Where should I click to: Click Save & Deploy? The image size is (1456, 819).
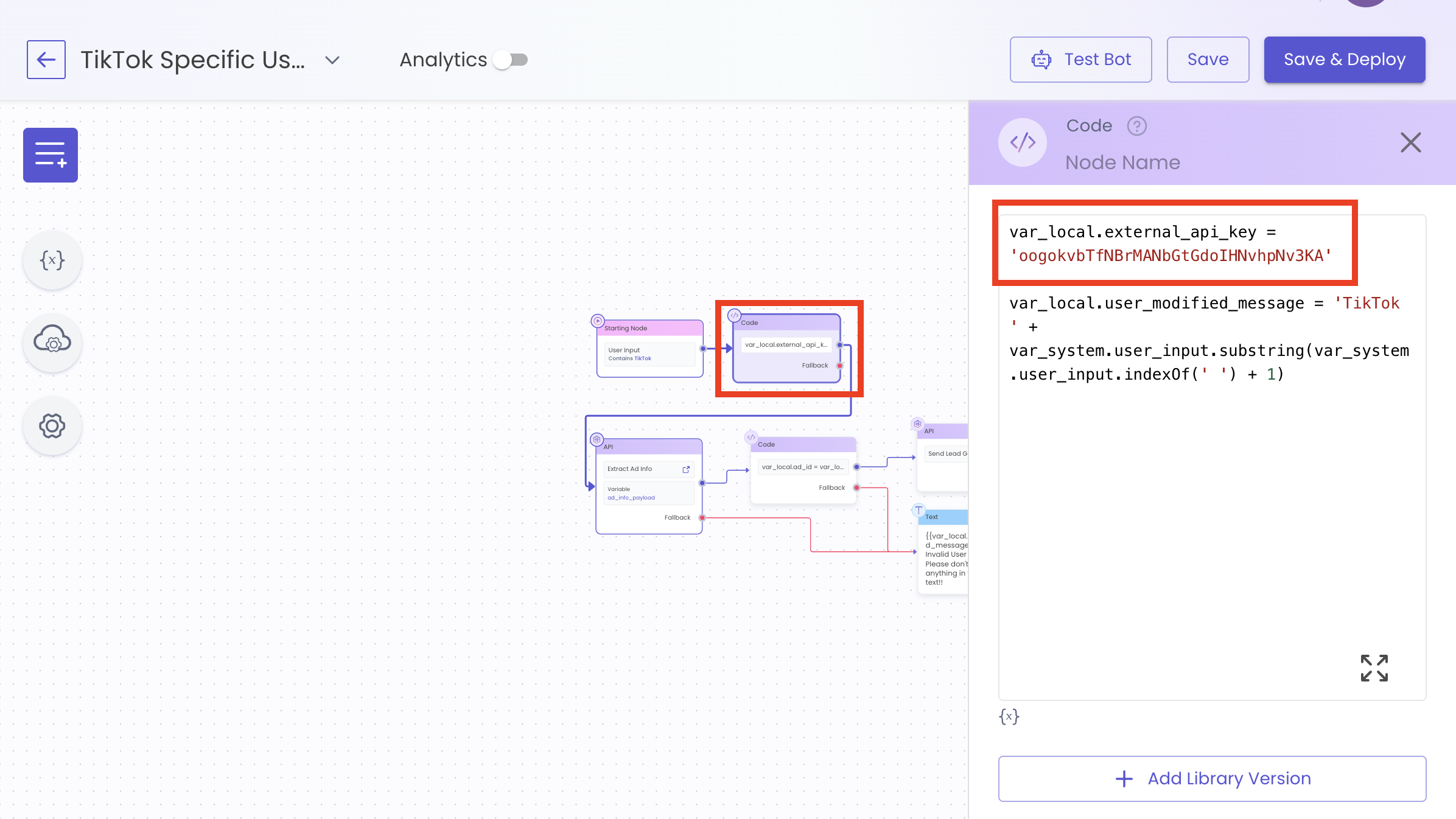pyautogui.click(x=1344, y=60)
